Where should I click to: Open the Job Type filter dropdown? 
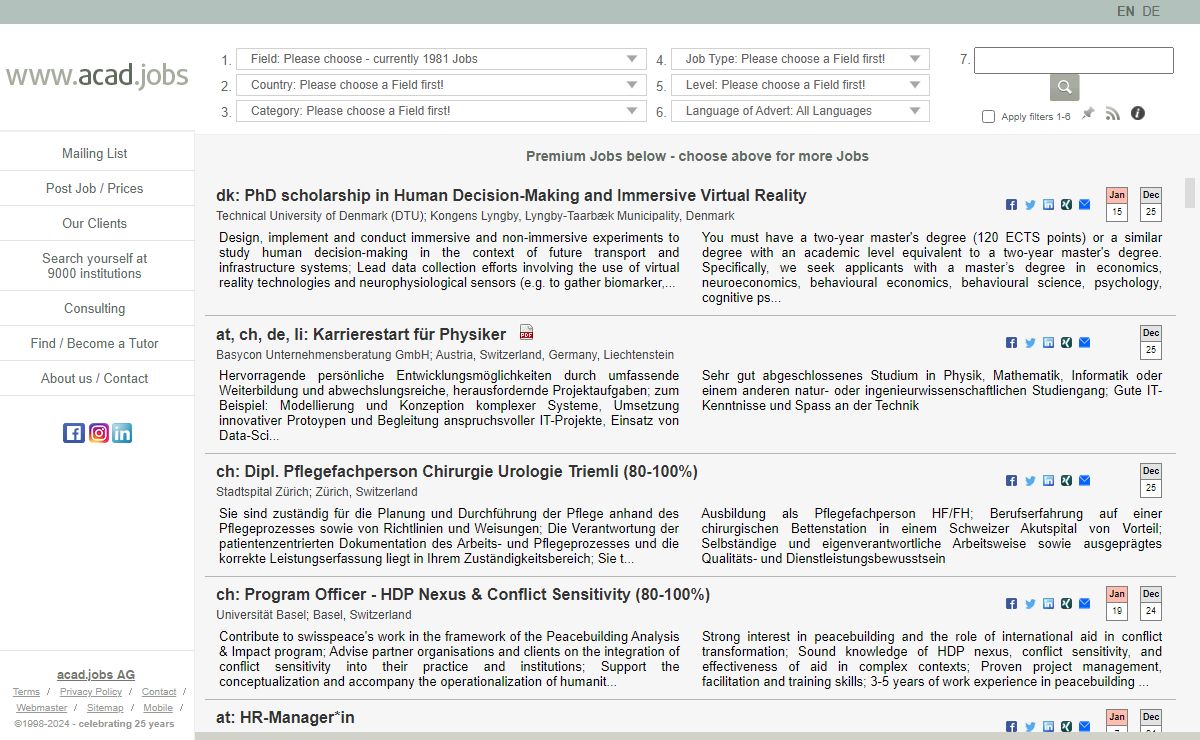(x=800, y=59)
